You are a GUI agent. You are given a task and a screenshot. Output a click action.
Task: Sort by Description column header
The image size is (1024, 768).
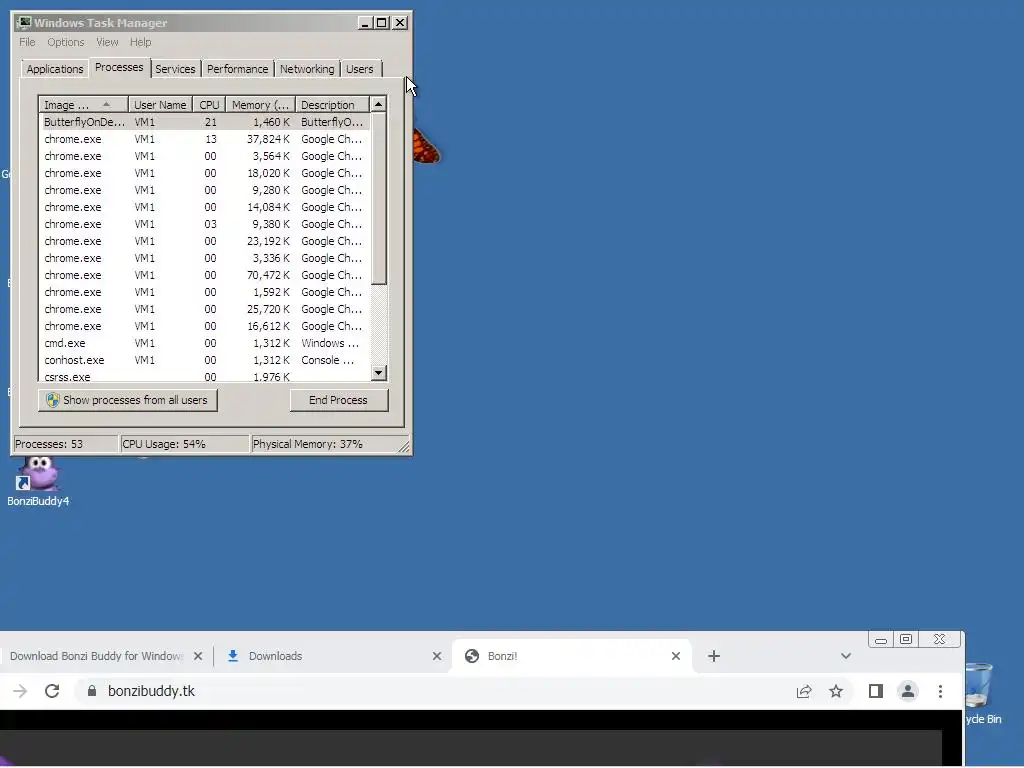pyautogui.click(x=332, y=104)
